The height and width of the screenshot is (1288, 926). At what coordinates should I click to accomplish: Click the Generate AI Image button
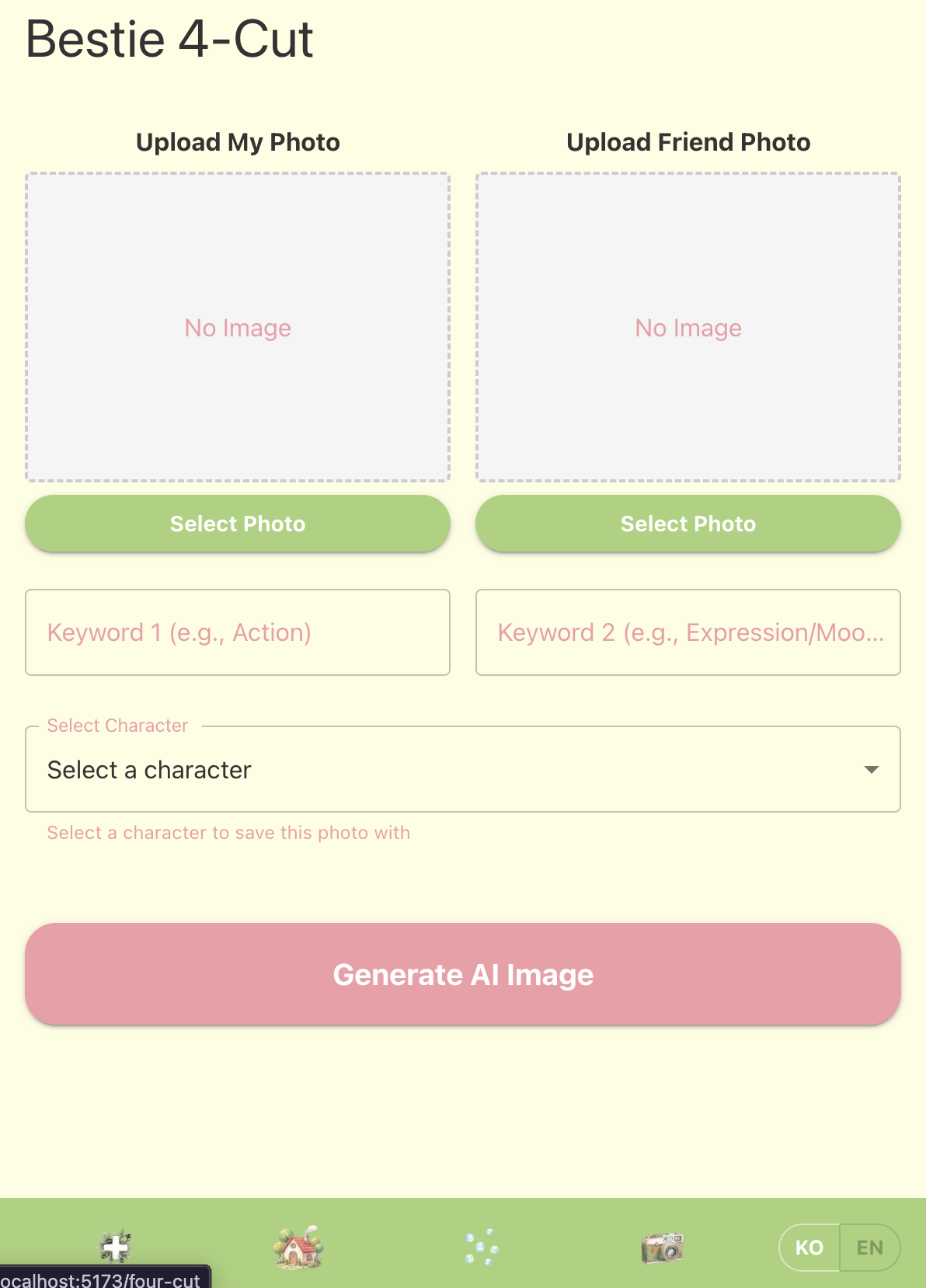(463, 974)
